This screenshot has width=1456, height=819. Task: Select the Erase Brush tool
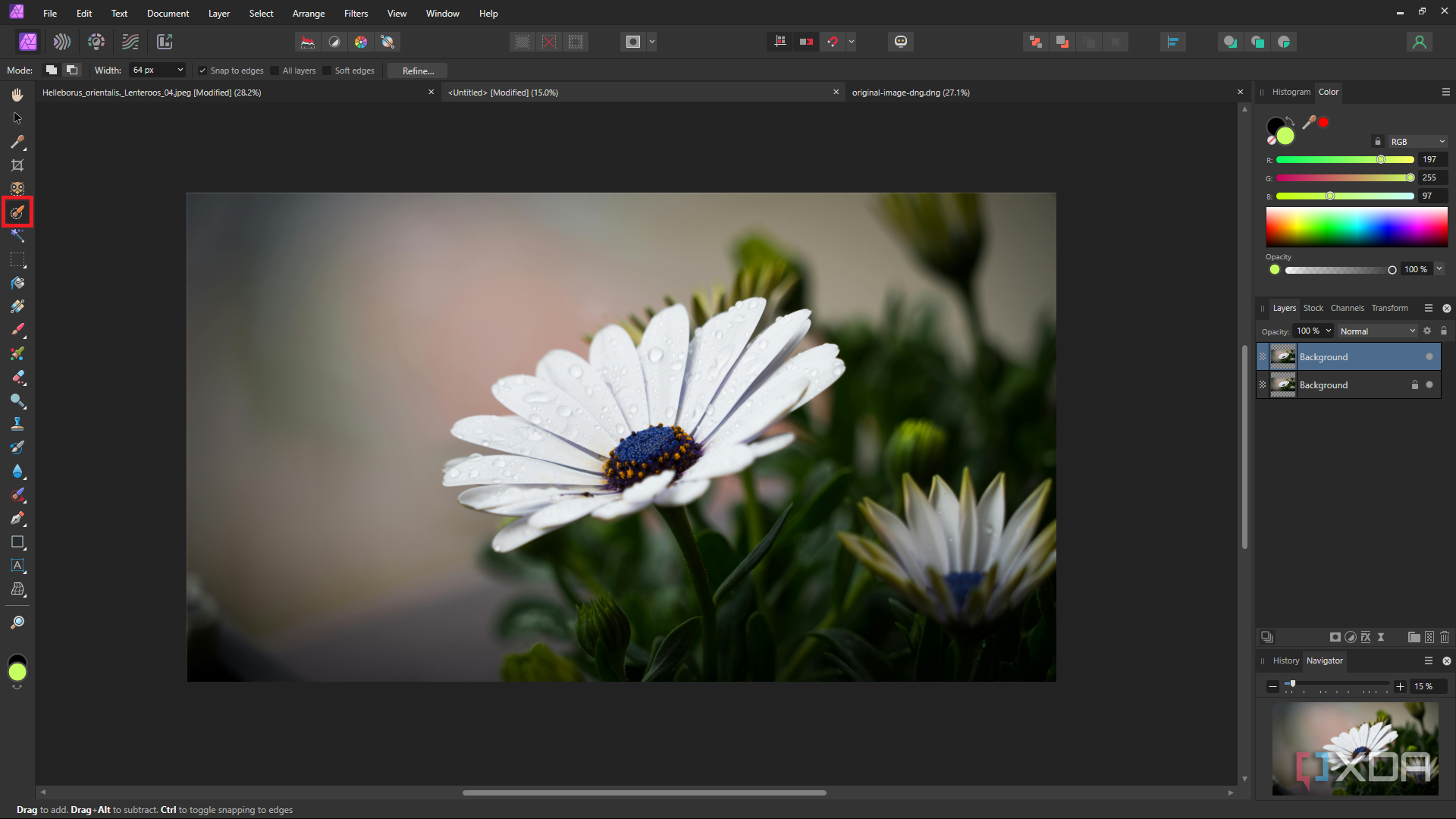click(x=17, y=377)
